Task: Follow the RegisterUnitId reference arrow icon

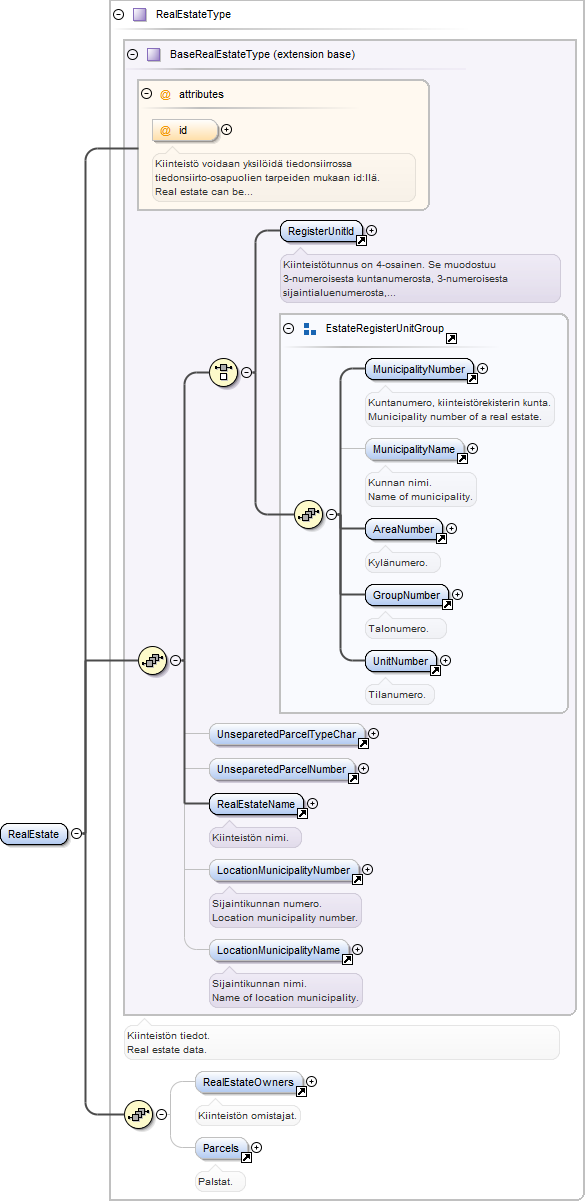Action: [361, 241]
